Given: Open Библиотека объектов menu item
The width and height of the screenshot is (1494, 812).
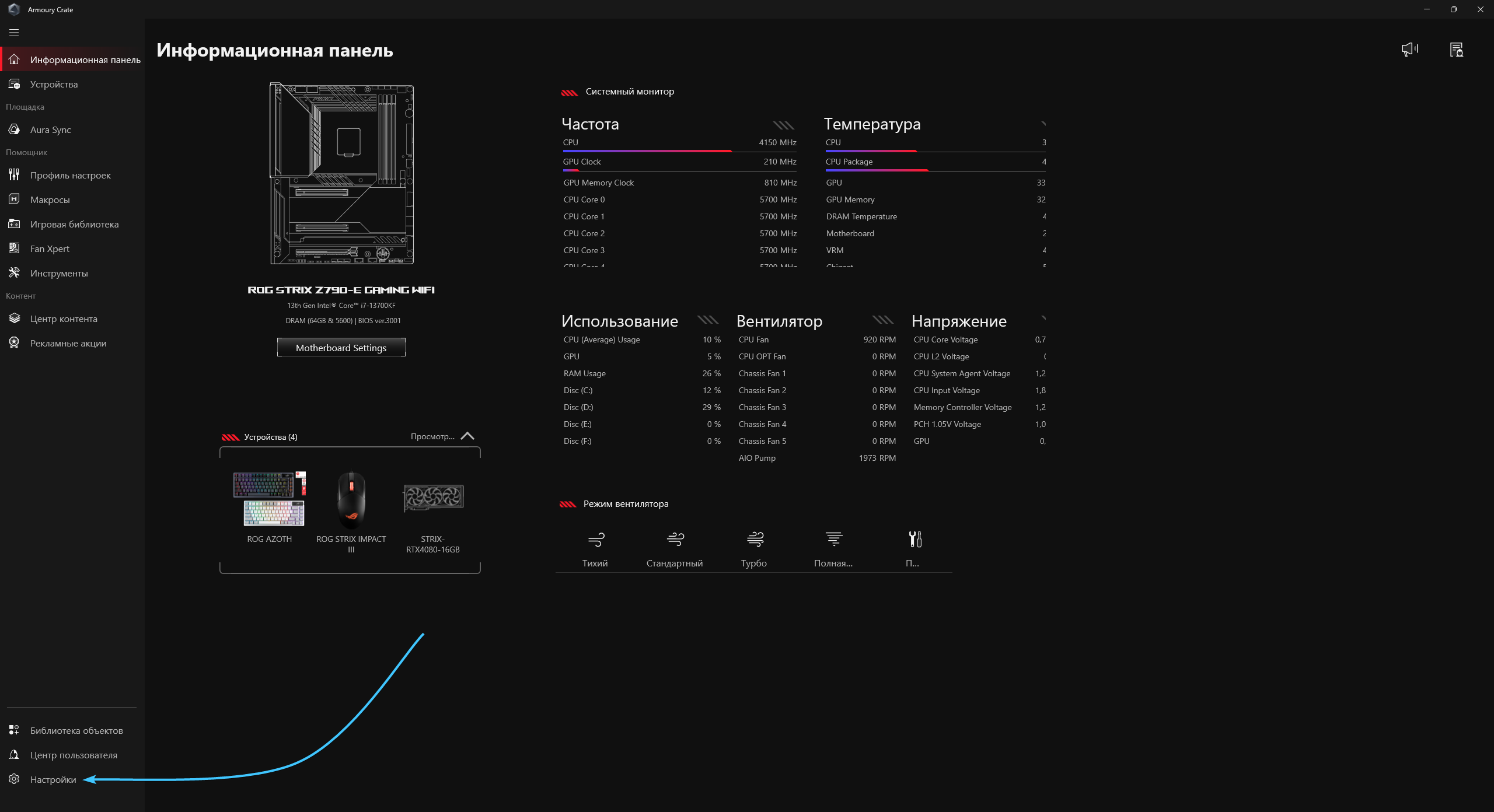Looking at the screenshot, I should click(72, 730).
